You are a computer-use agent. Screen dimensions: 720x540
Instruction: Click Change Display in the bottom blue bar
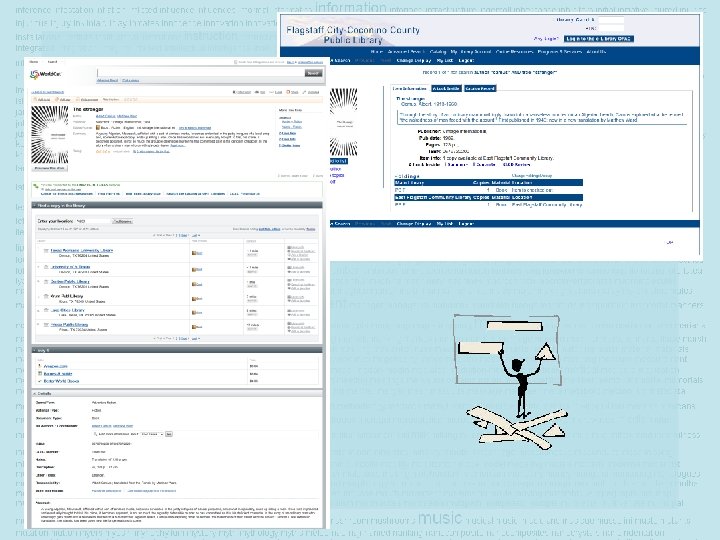coord(414,224)
